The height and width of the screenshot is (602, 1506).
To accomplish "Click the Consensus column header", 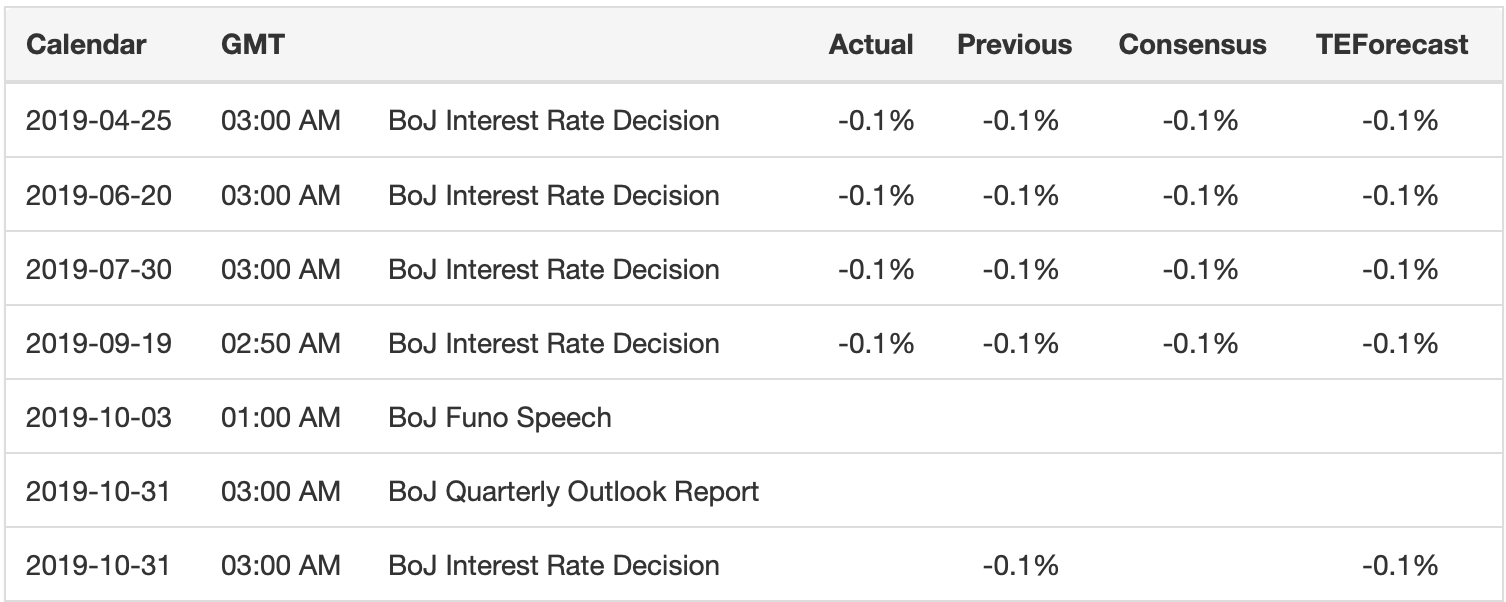I will pyautogui.click(x=1192, y=45).
